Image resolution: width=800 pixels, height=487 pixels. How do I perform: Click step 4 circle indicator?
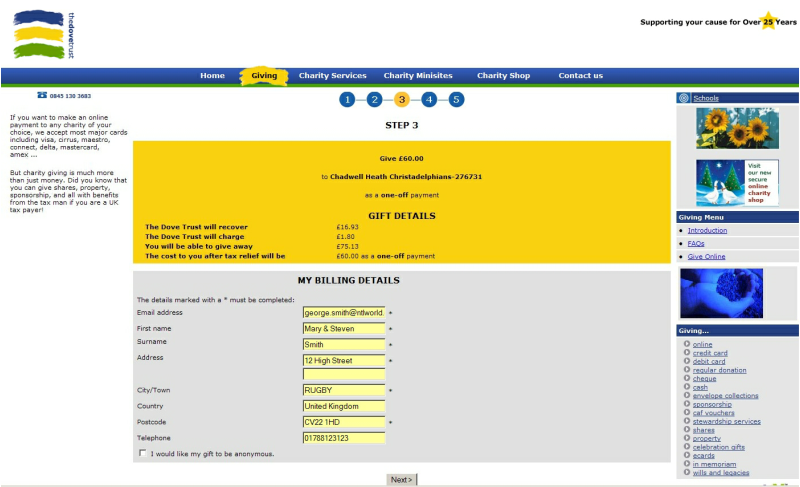coord(429,99)
